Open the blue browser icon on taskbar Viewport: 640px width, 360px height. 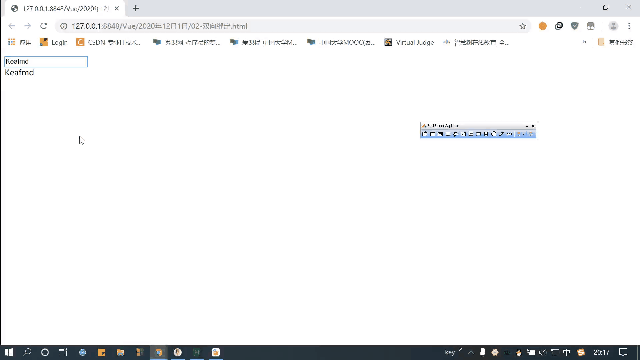82,352
